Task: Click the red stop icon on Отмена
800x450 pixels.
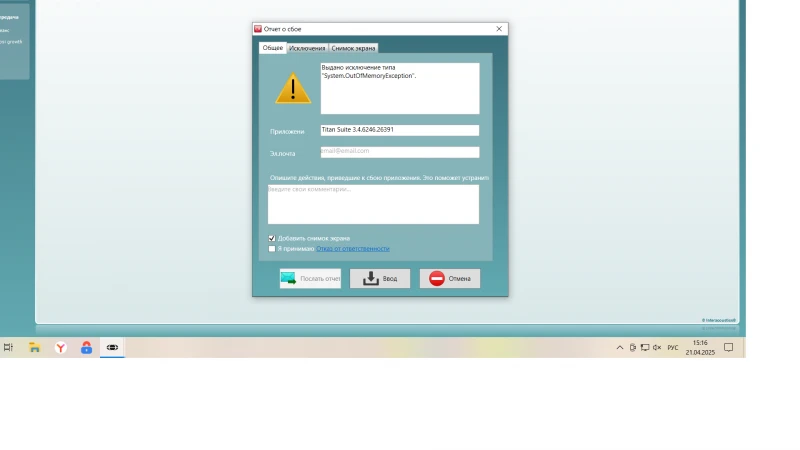Action: click(x=437, y=278)
